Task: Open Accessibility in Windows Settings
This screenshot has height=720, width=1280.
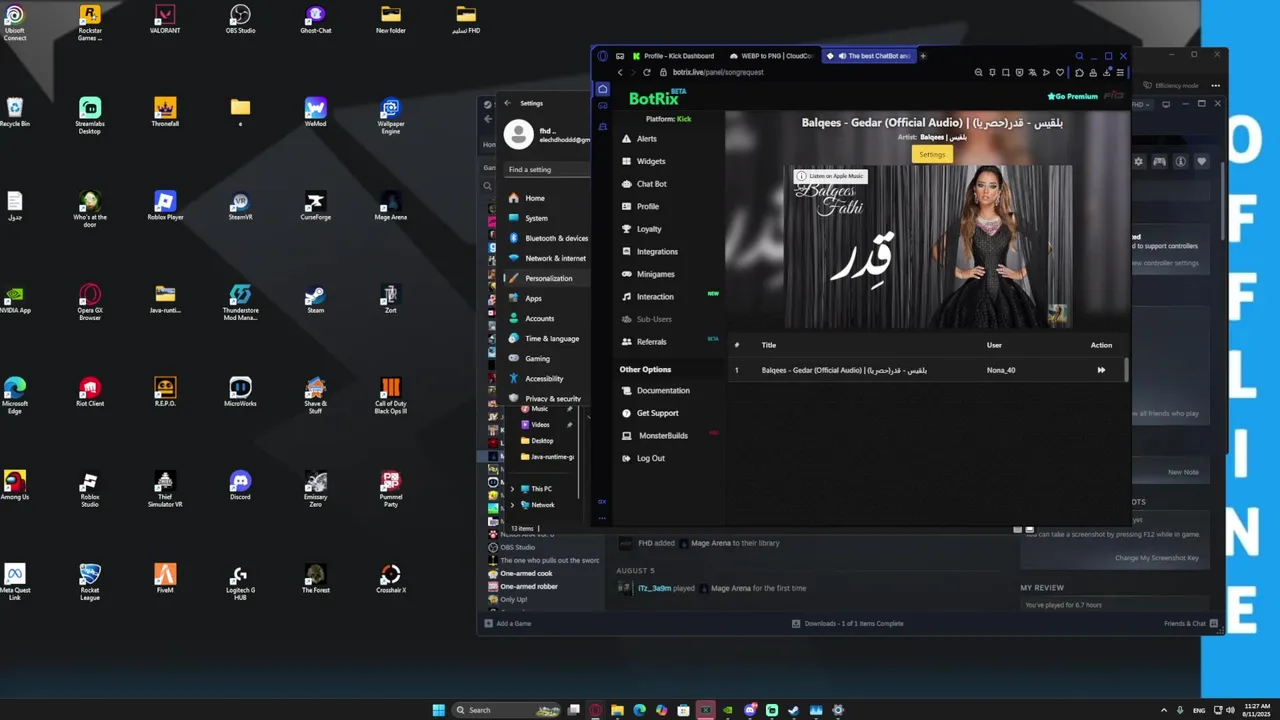Action: coord(537,378)
